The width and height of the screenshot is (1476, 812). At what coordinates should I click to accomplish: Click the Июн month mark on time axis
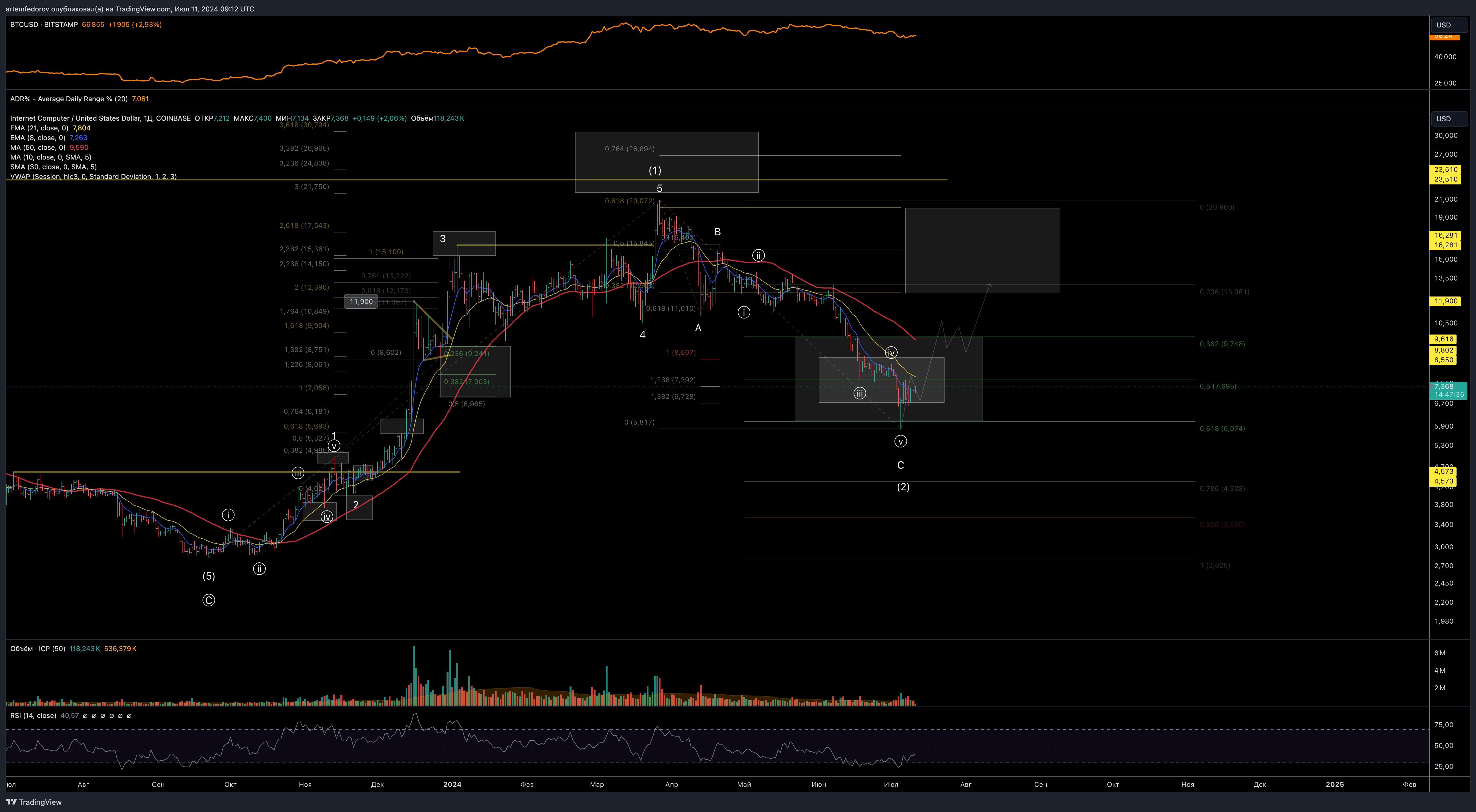(818, 784)
